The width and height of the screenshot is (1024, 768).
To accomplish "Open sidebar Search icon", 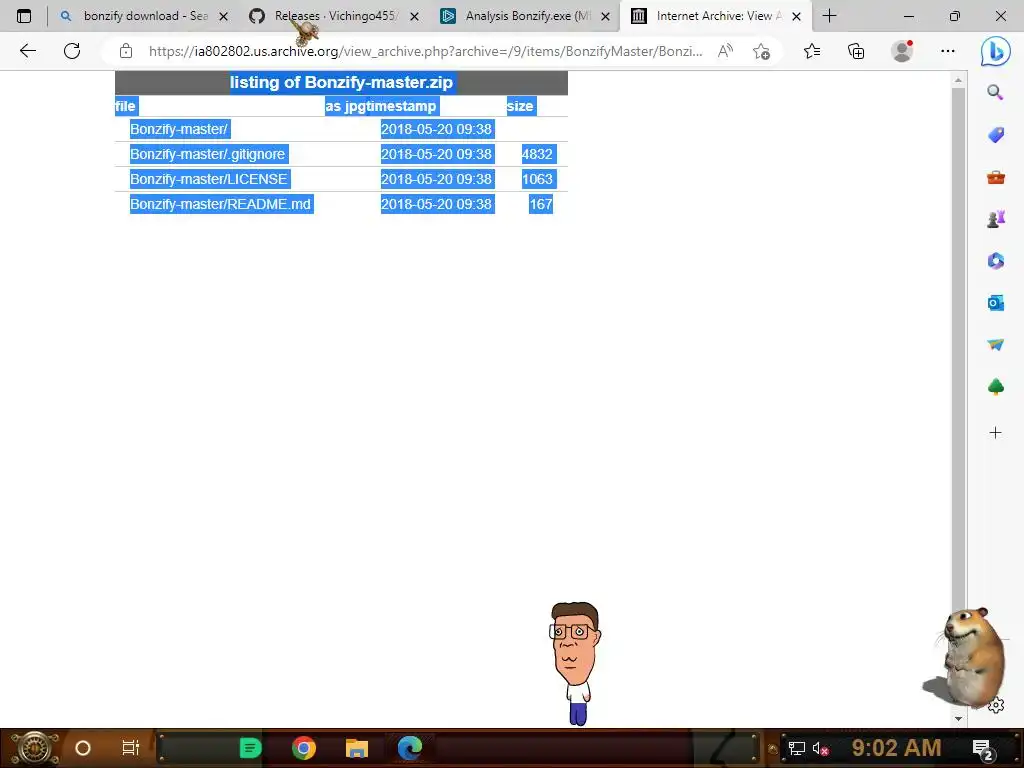I will (995, 92).
